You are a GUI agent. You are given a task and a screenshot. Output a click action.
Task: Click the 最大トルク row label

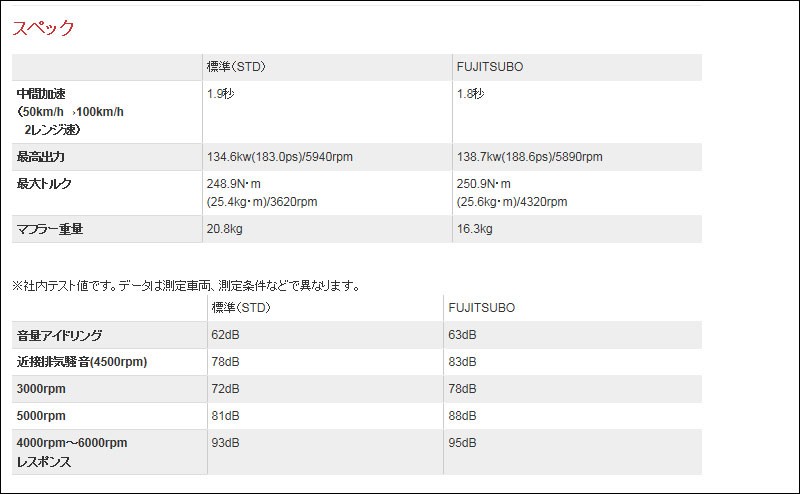45,184
